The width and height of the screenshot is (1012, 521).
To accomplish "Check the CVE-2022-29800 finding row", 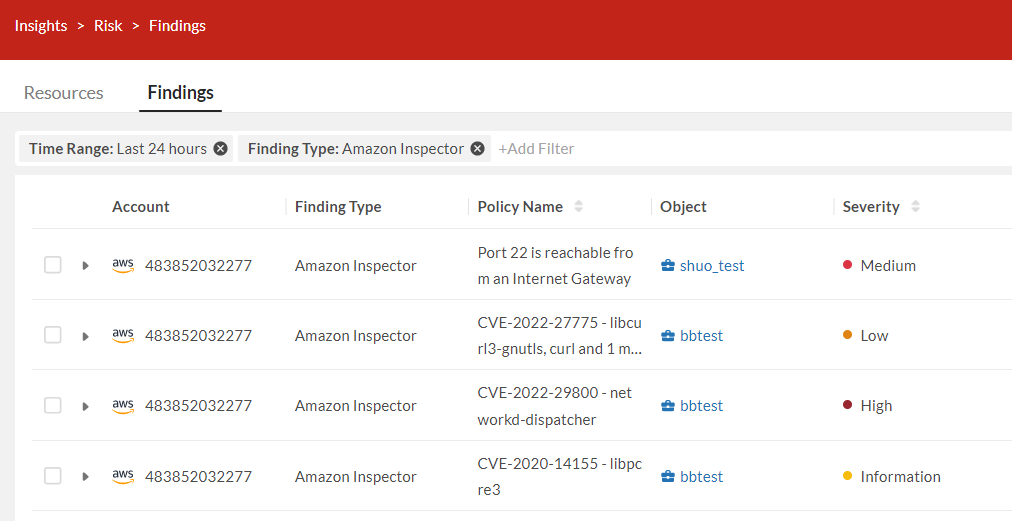I will pyautogui.click(x=53, y=405).
